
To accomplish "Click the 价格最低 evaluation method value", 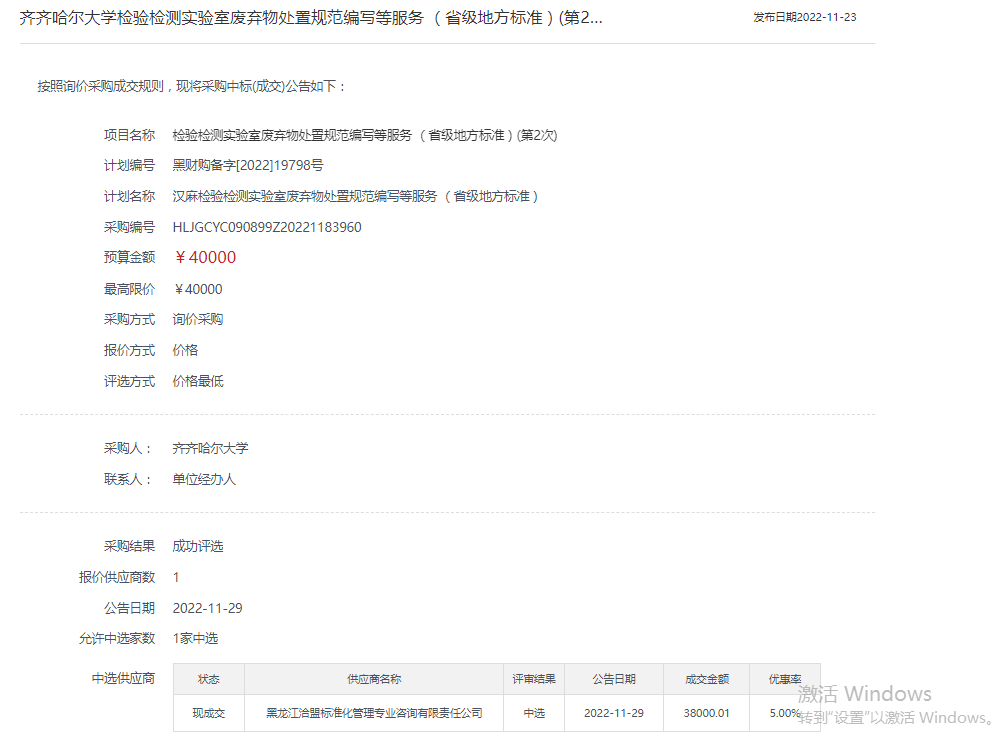I will 198,381.
